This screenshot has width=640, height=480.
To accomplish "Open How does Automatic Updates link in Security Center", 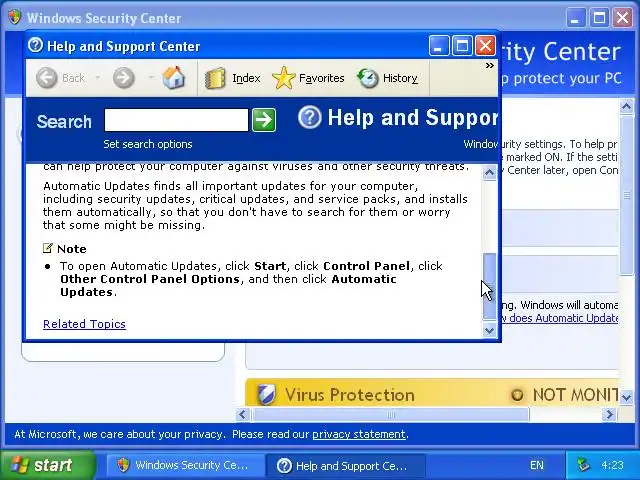I will tap(560, 318).
